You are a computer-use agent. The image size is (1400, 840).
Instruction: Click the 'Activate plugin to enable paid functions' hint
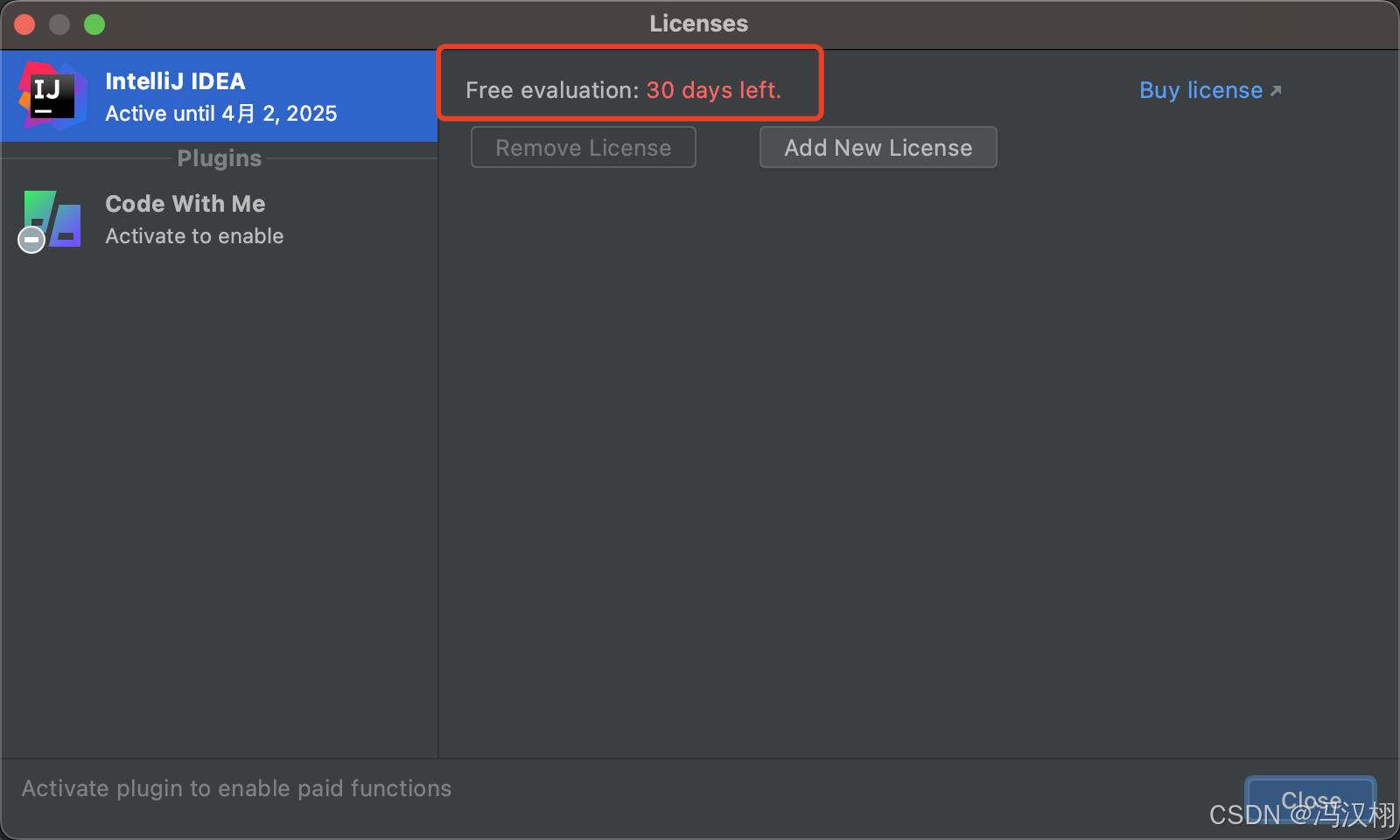[x=236, y=788]
